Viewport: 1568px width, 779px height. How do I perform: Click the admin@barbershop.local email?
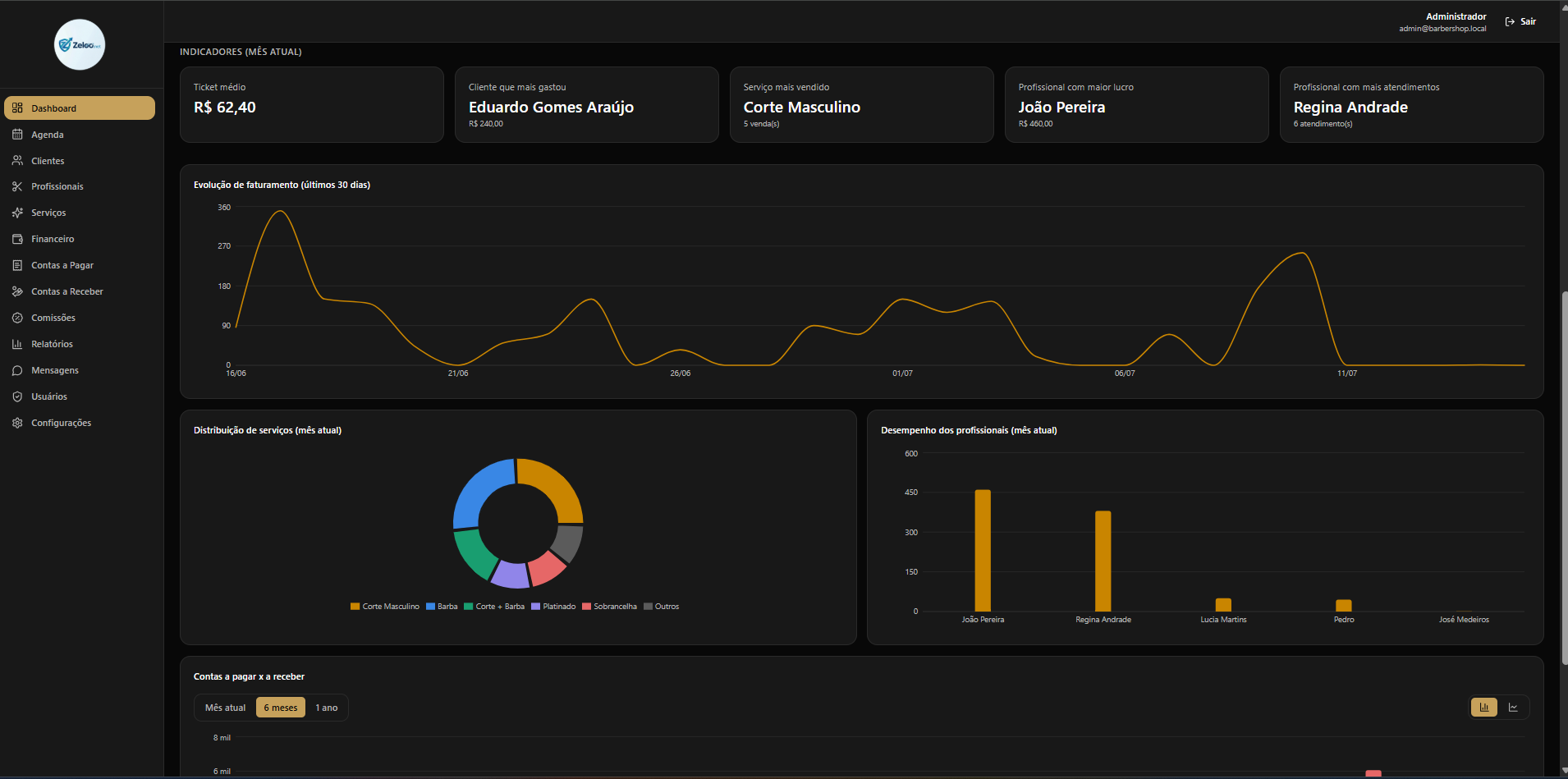tap(1442, 29)
